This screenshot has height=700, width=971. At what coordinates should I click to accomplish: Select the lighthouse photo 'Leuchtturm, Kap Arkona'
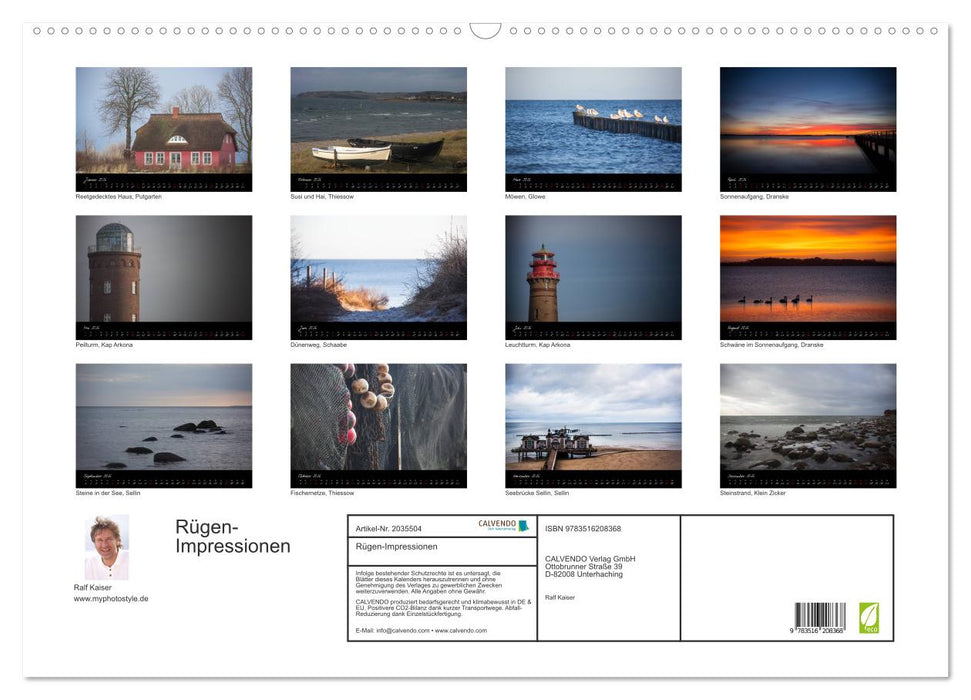tap(592, 277)
